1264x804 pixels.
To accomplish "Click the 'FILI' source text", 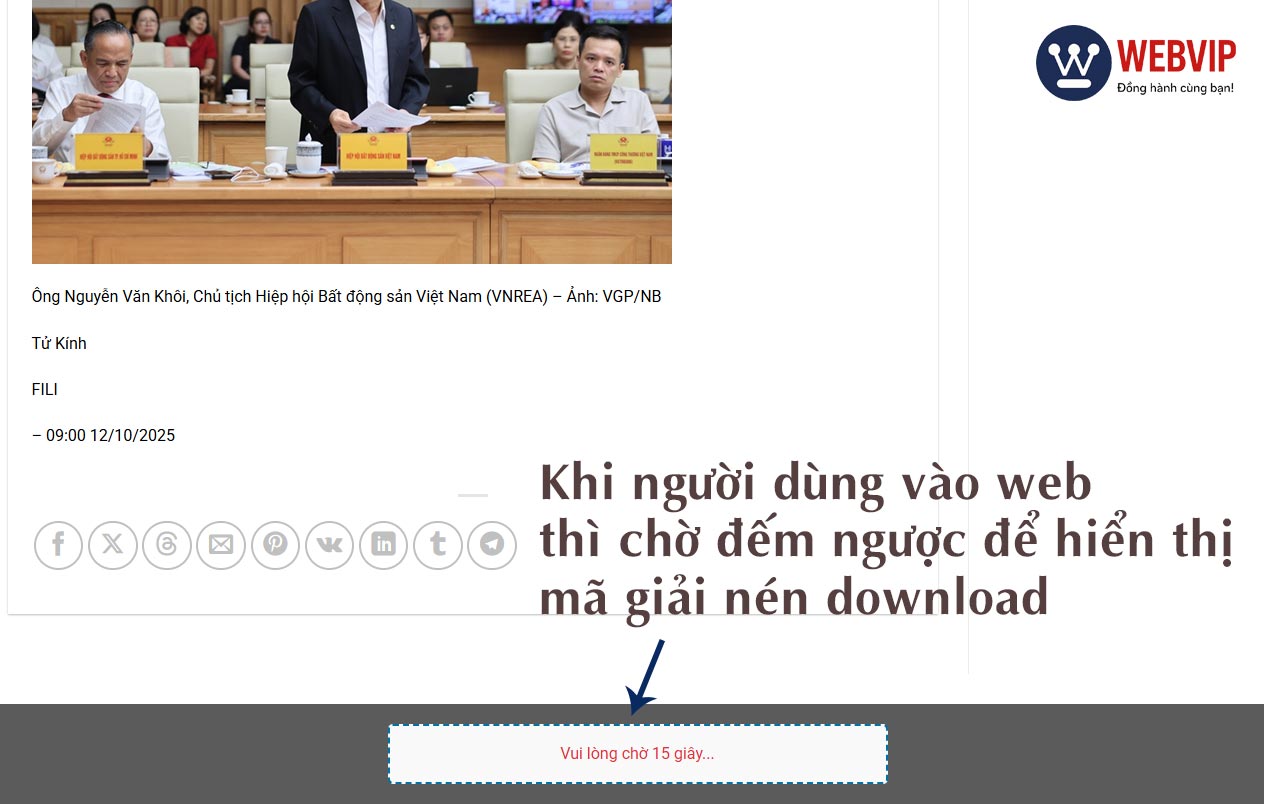I will 45,389.
